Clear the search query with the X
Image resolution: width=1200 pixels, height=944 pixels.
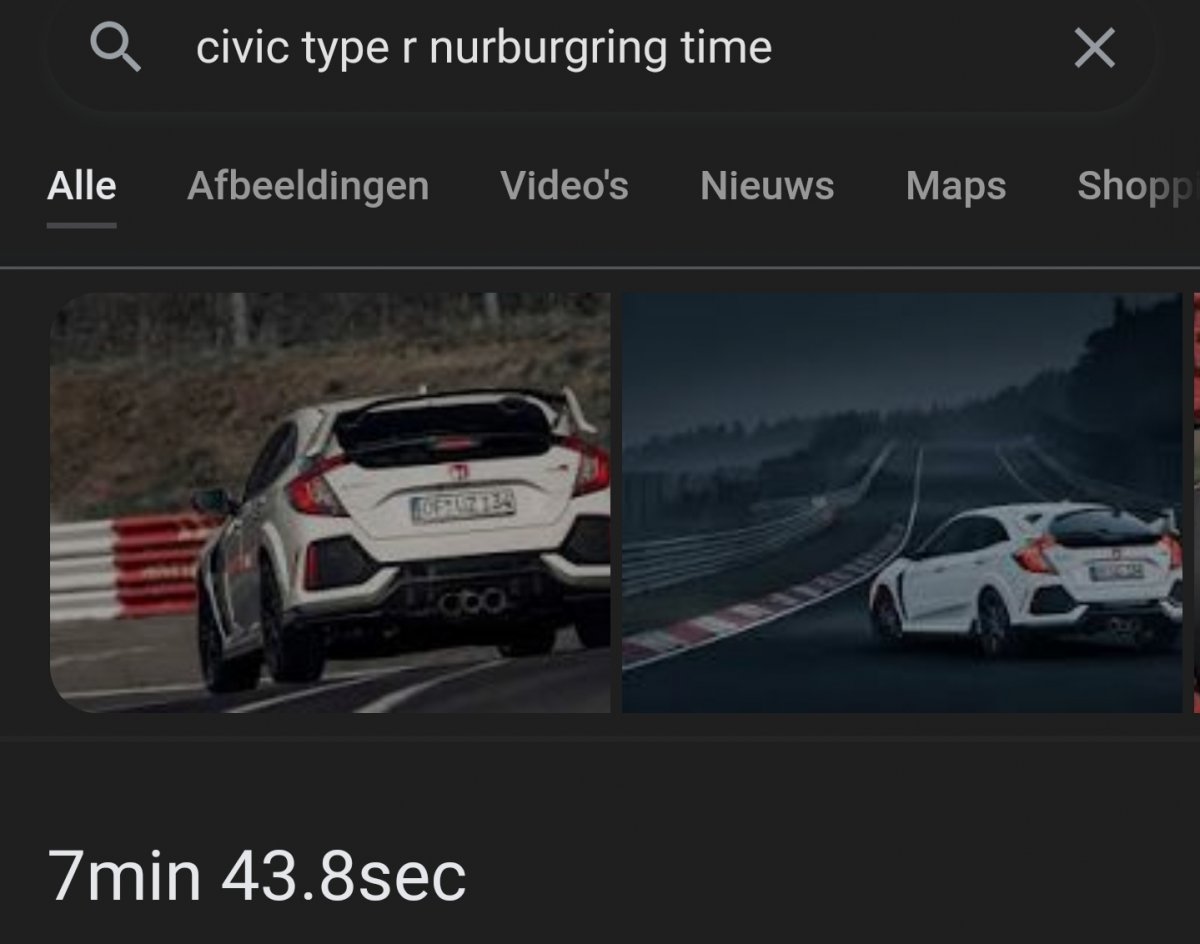pyautogui.click(x=1094, y=48)
